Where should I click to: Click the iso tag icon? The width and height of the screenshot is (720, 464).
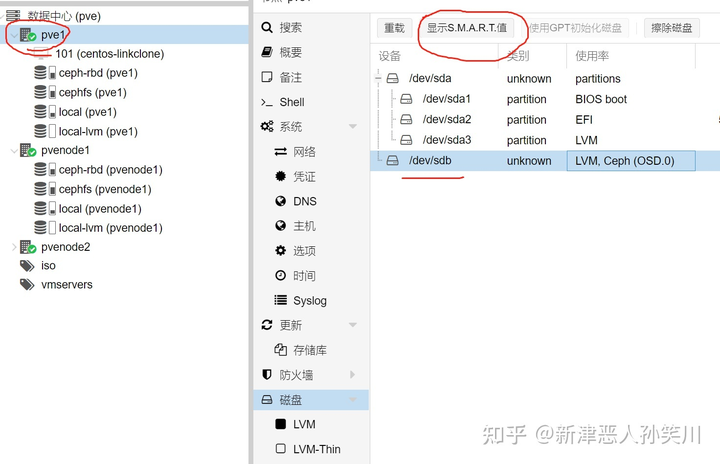pos(27,266)
